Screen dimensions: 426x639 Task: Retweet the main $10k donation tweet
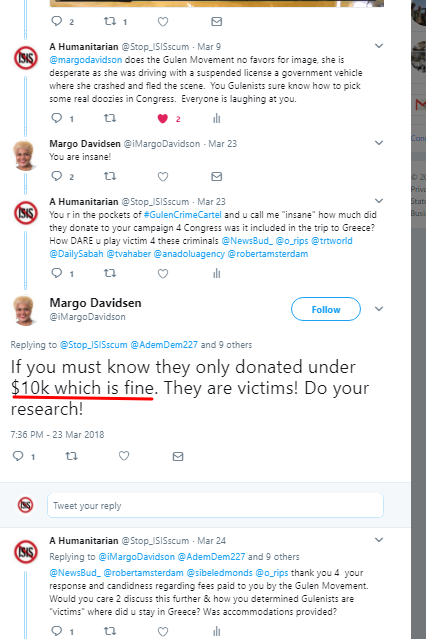point(71,456)
